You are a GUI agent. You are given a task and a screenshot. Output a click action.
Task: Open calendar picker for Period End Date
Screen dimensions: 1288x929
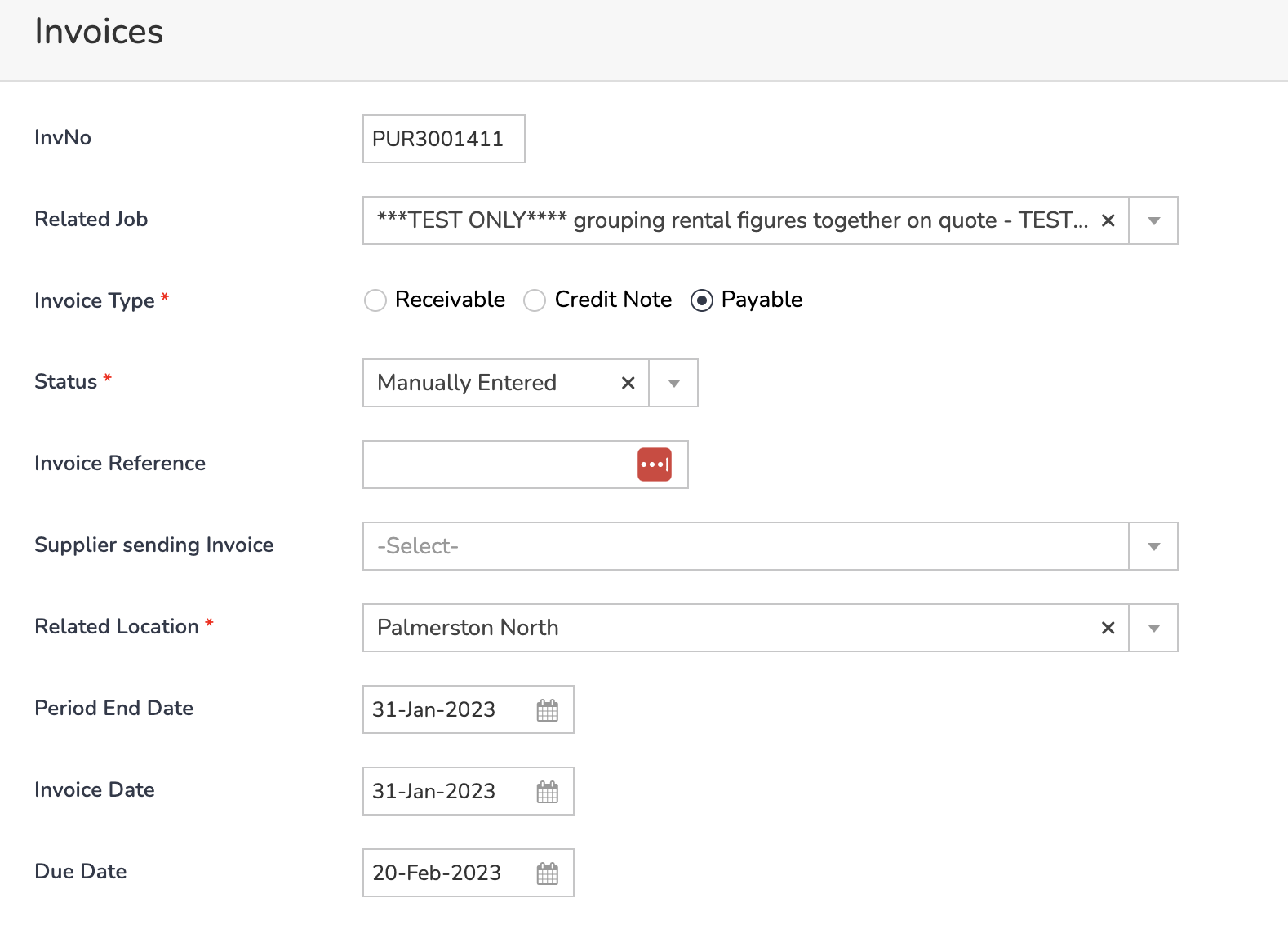(x=548, y=710)
